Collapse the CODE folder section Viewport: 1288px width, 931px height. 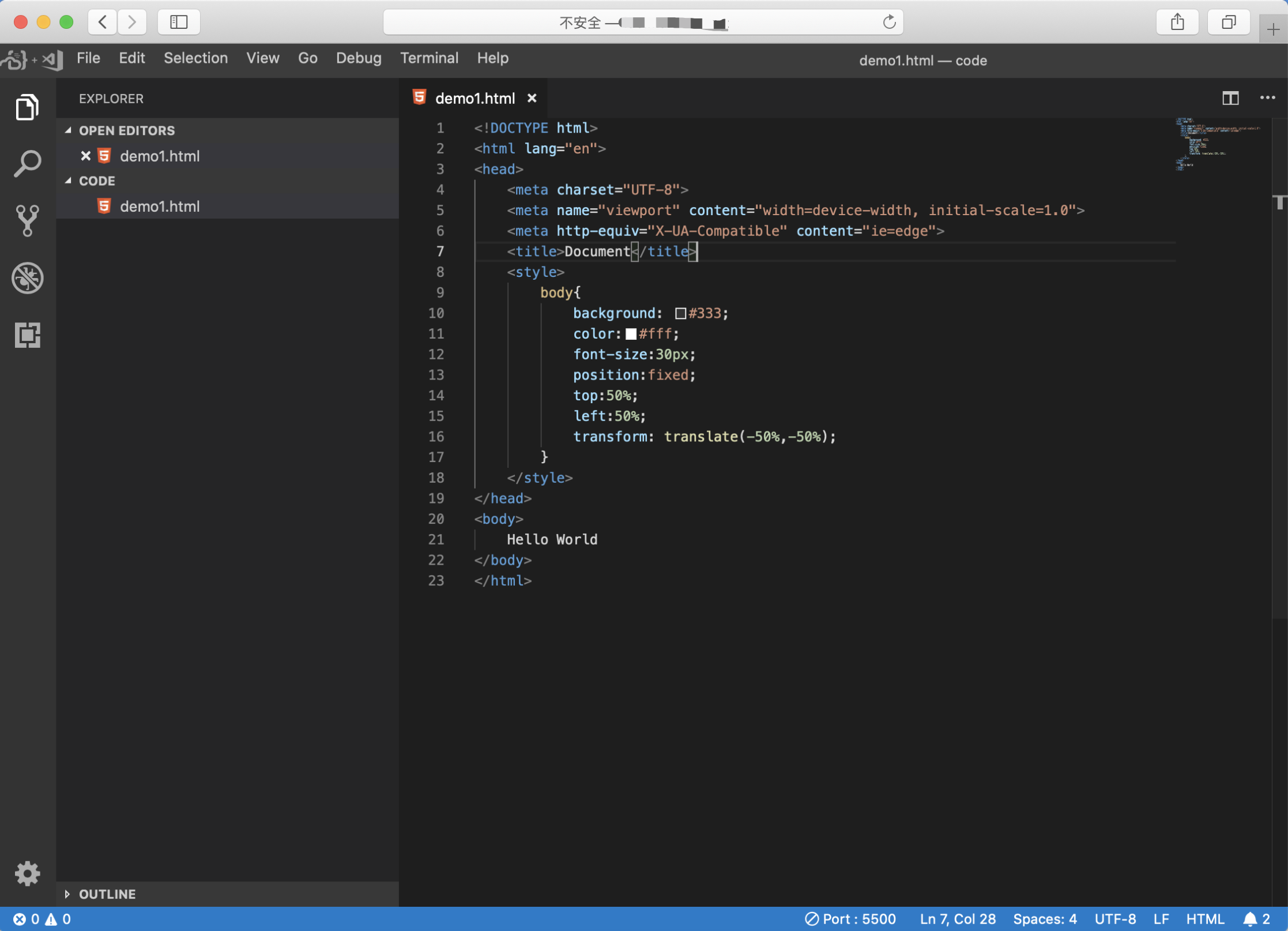(96, 181)
